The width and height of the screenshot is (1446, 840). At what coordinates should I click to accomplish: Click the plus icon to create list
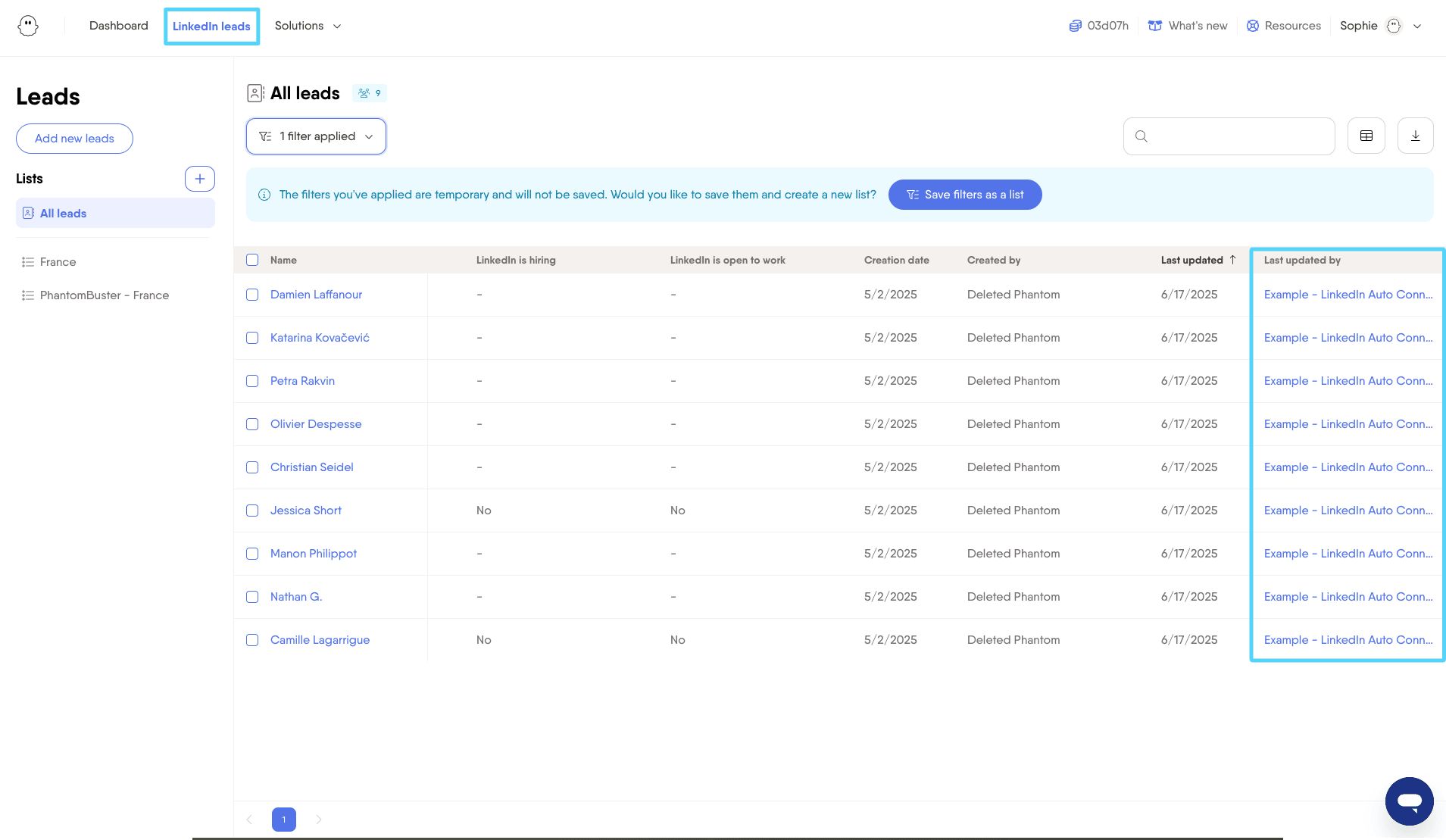(200, 179)
